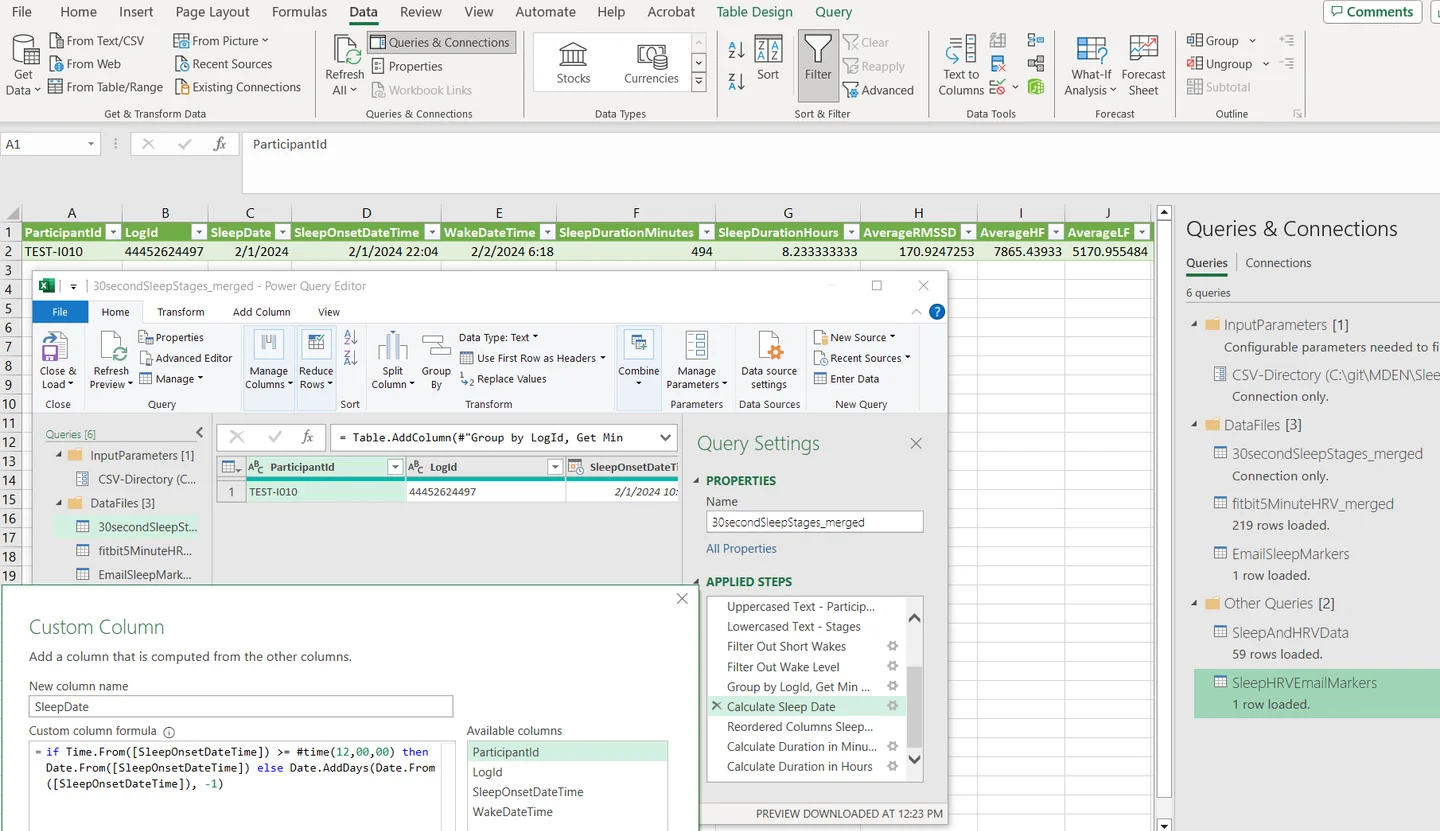1440x831 pixels.
Task: Open SleepDate column filter dropdown
Action: click(x=282, y=232)
